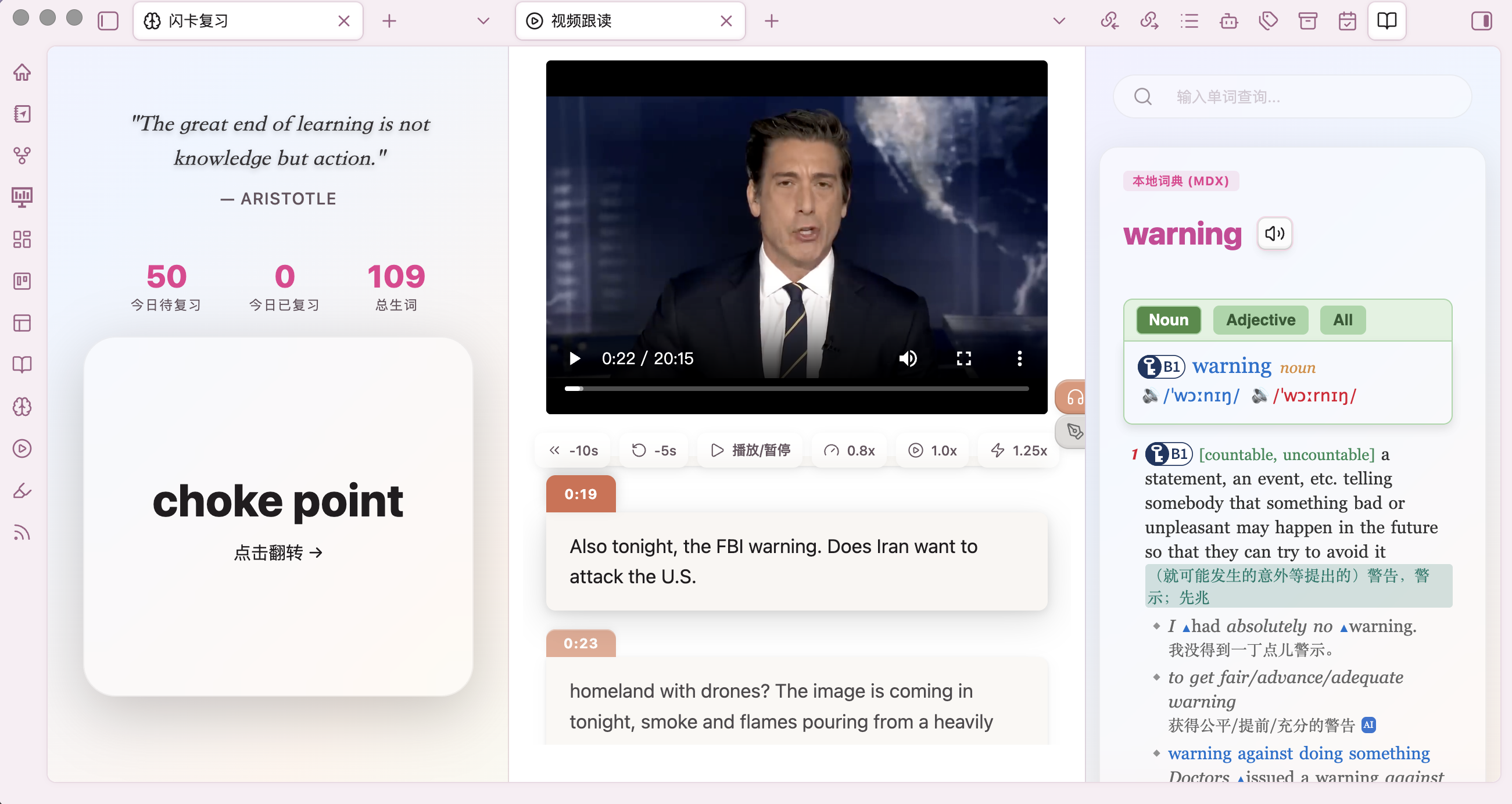Expand the left pane tab list chevron

[x=483, y=21]
